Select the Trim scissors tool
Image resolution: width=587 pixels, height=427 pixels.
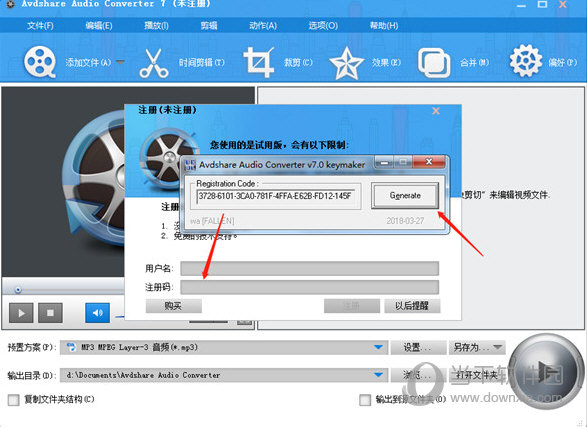[x=153, y=63]
